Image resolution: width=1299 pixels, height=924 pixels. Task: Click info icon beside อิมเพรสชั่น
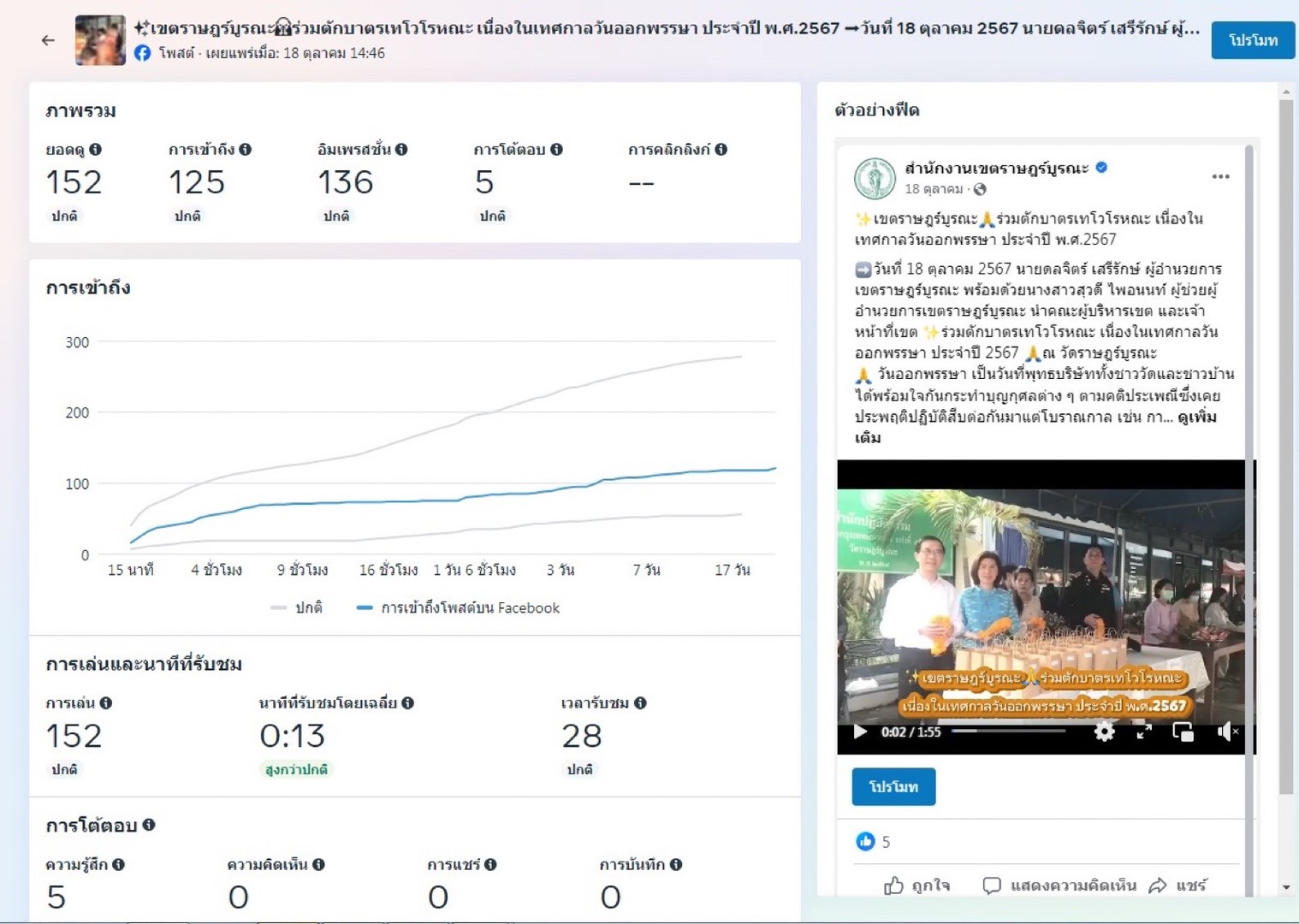tap(401, 150)
